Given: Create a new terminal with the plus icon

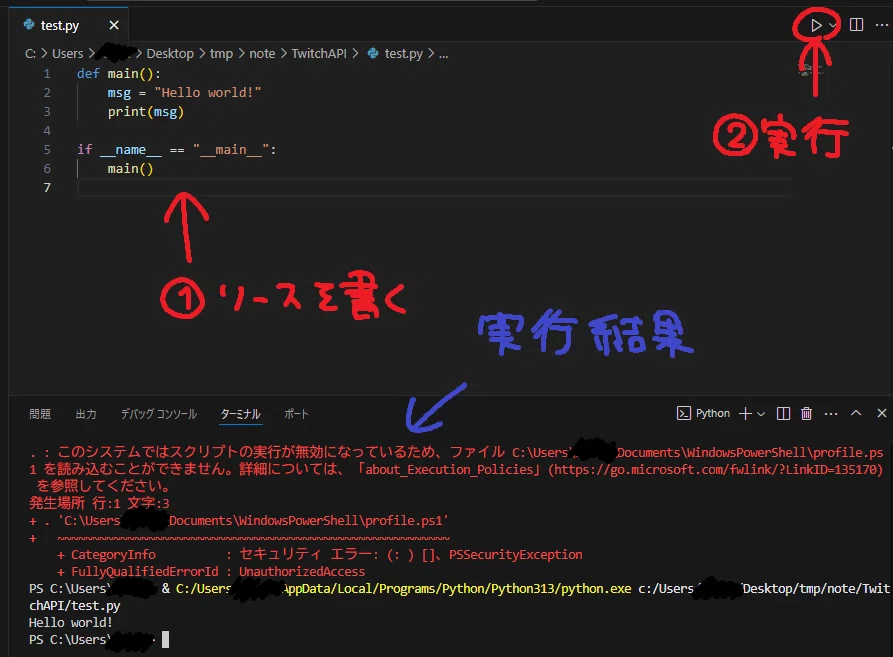Looking at the screenshot, I should pos(745,413).
